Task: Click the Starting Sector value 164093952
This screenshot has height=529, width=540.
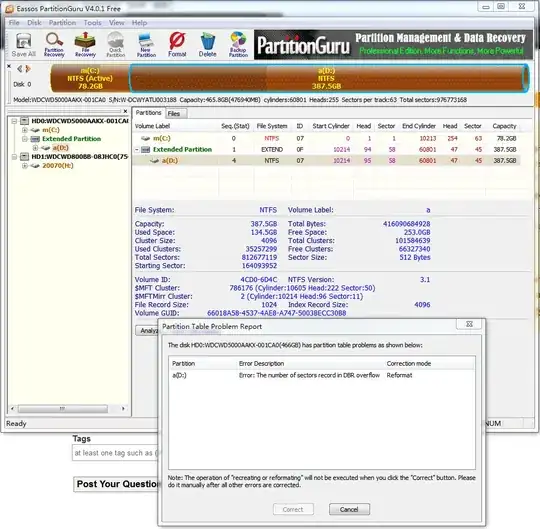Action: click(259, 266)
